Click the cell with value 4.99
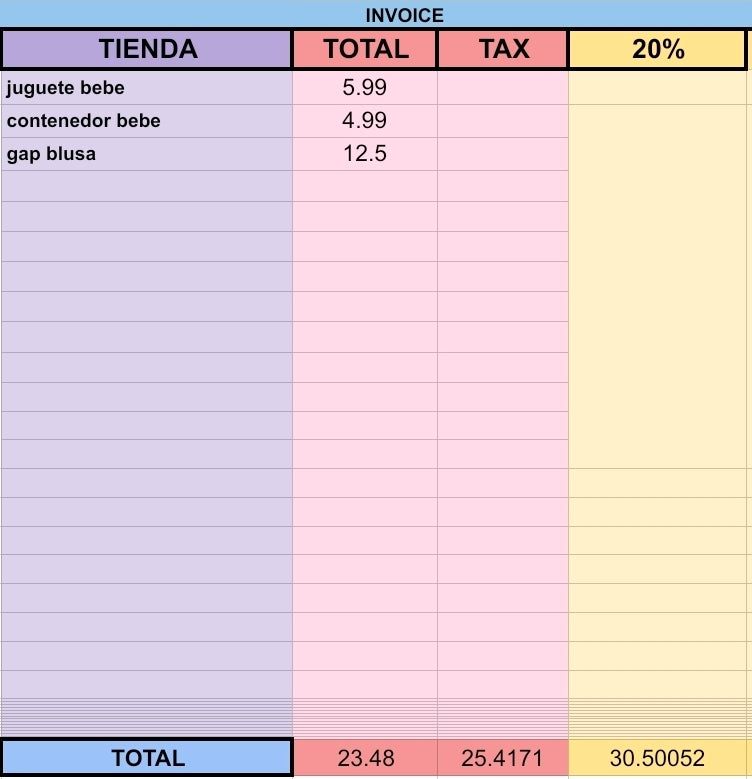This screenshot has height=779, width=752. tap(365, 121)
